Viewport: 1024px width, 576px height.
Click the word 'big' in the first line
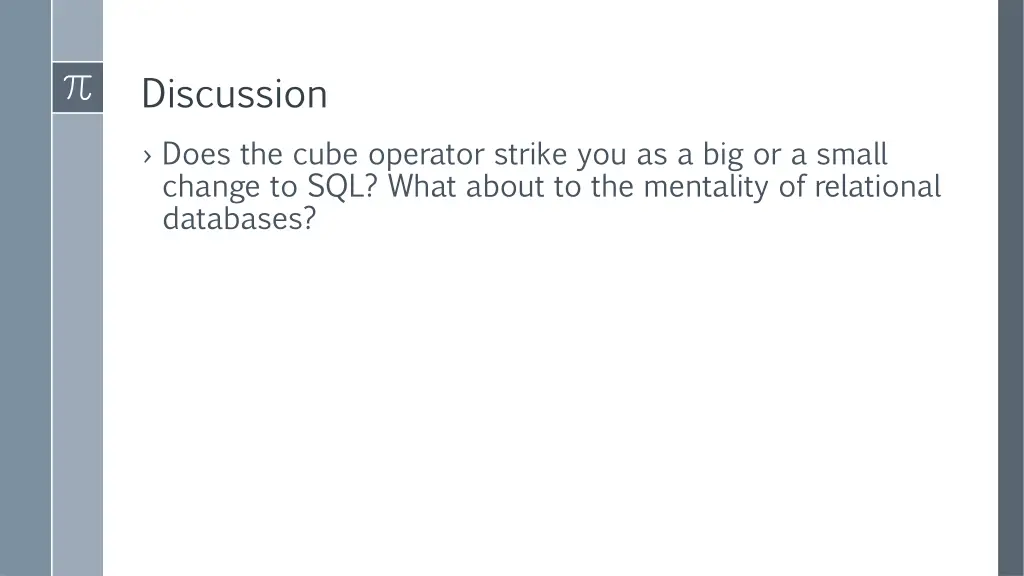pyautogui.click(x=723, y=155)
